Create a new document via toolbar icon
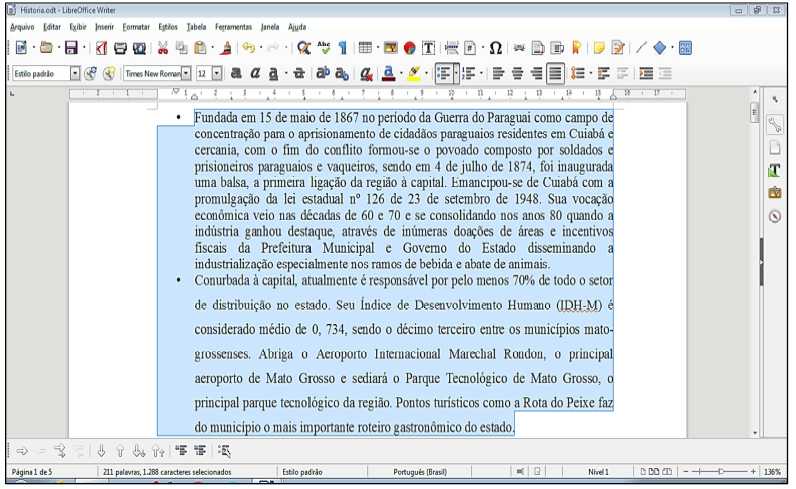The width and height of the screenshot is (796, 489). point(21,48)
